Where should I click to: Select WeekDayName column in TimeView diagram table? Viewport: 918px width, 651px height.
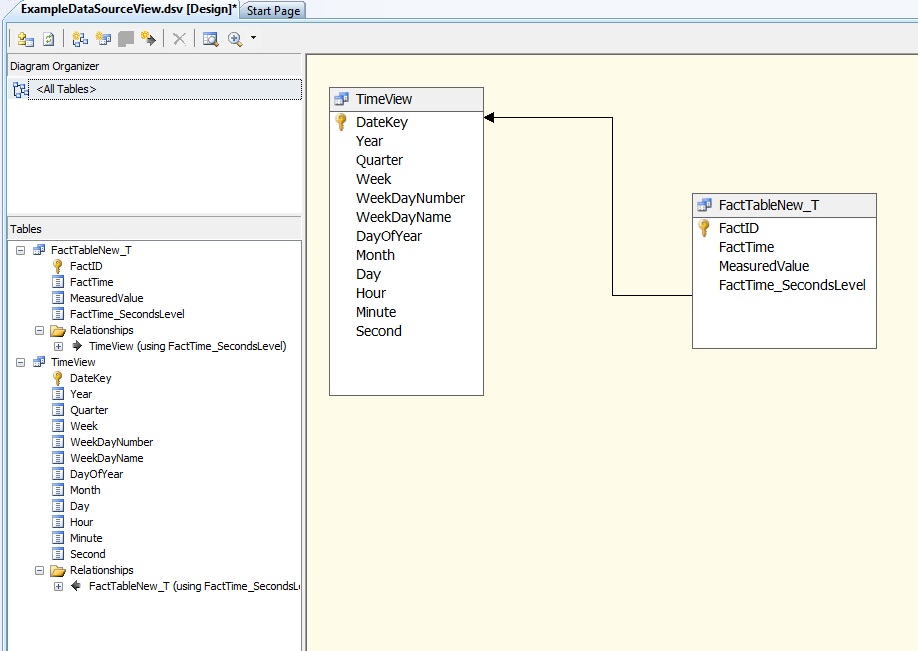(403, 217)
